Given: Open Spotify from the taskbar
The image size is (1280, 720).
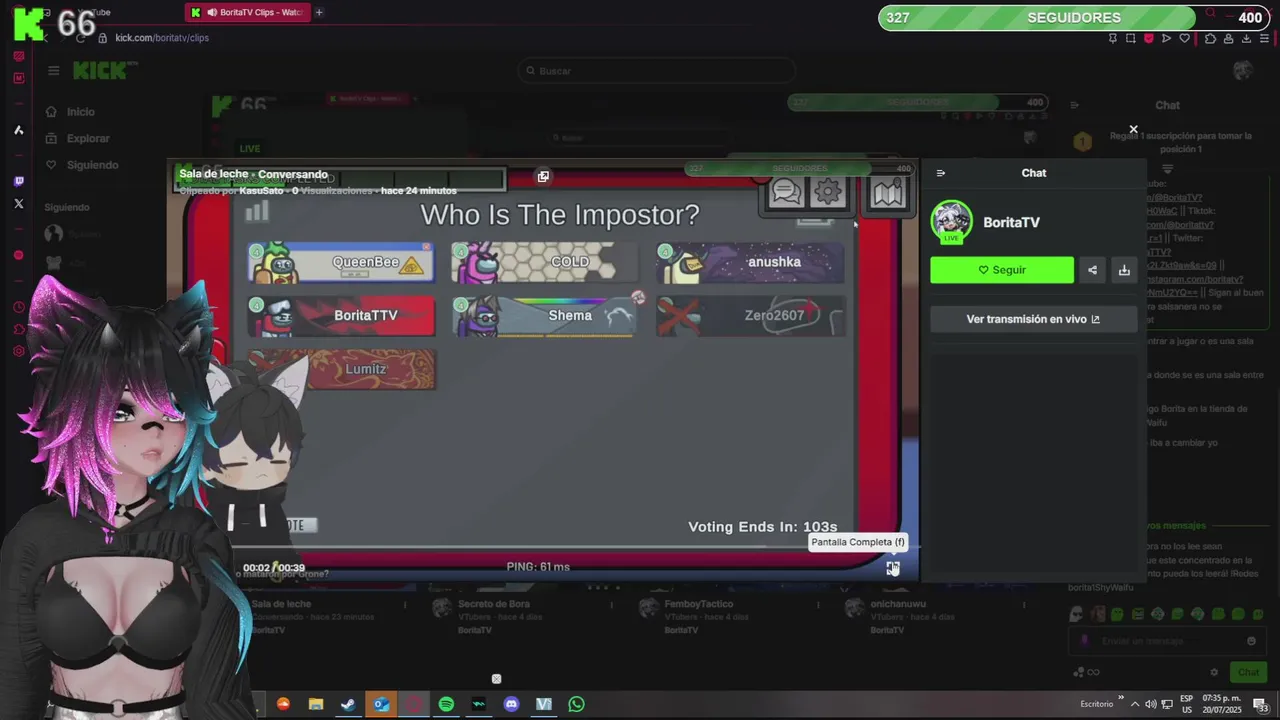Looking at the screenshot, I should pyautogui.click(x=446, y=704).
